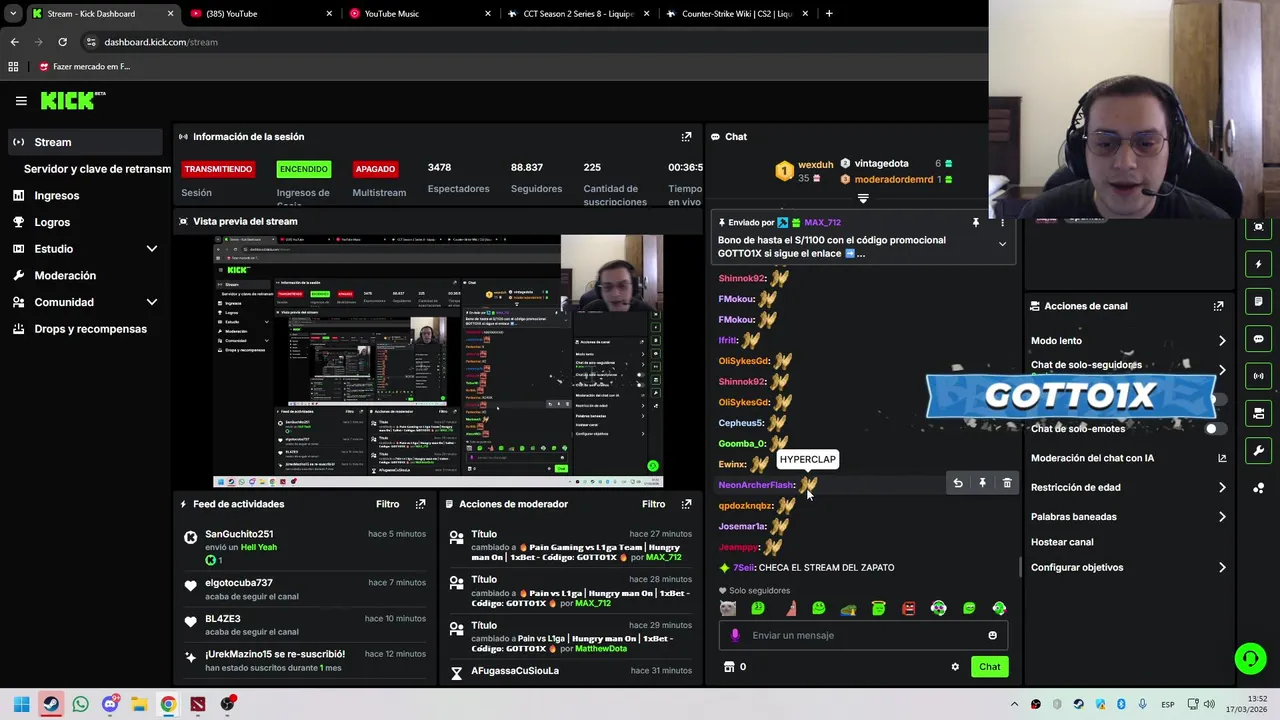Click the lightning bolt sidebar icon
The image size is (1280, 720).
[1258, 265]
